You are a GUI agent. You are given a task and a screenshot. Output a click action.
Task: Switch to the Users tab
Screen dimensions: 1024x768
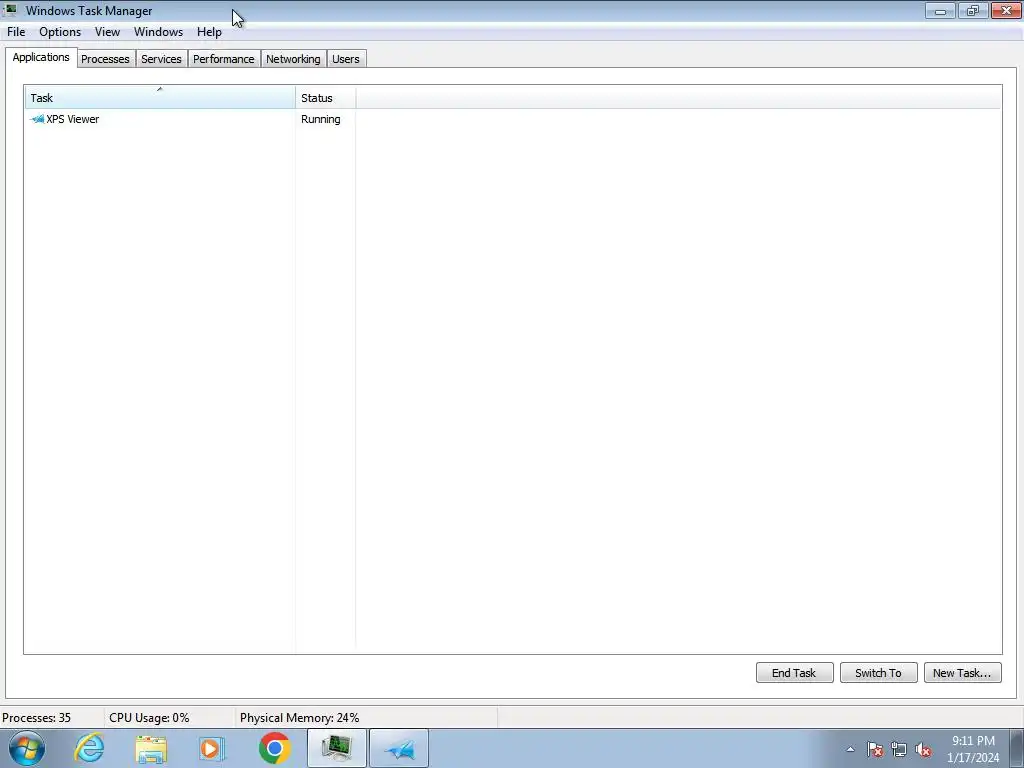[345, 59]
